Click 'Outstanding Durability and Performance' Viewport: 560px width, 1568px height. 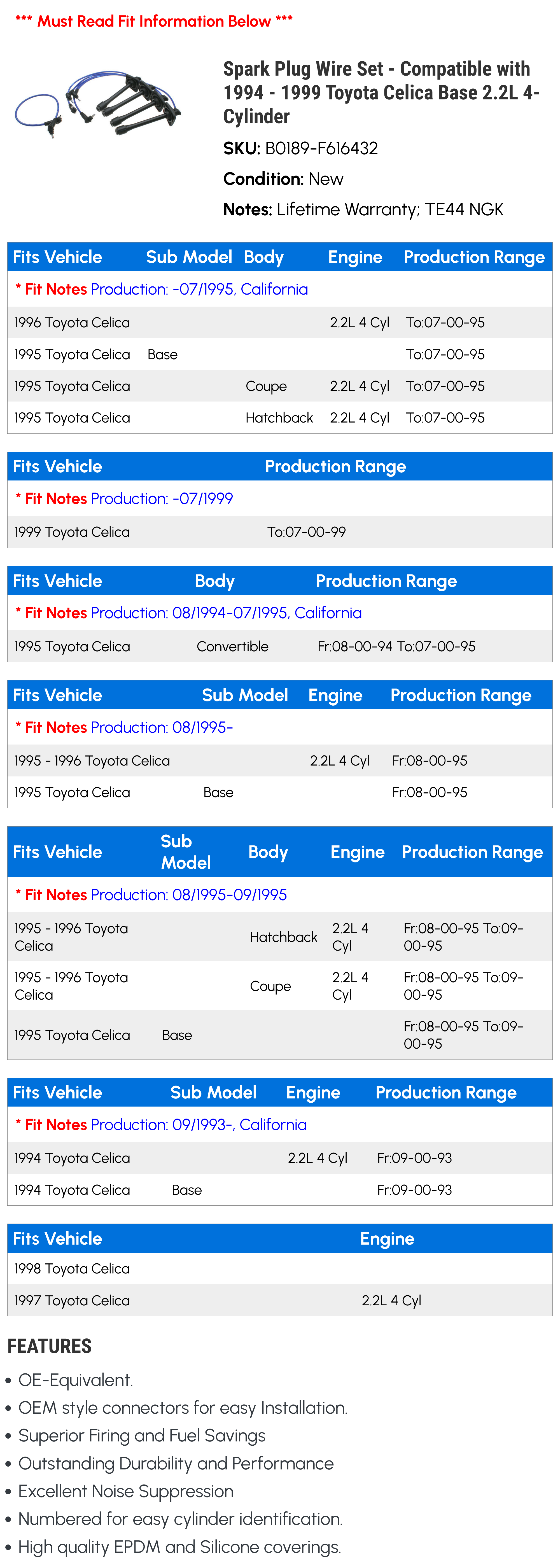(x=176, y=1463)
